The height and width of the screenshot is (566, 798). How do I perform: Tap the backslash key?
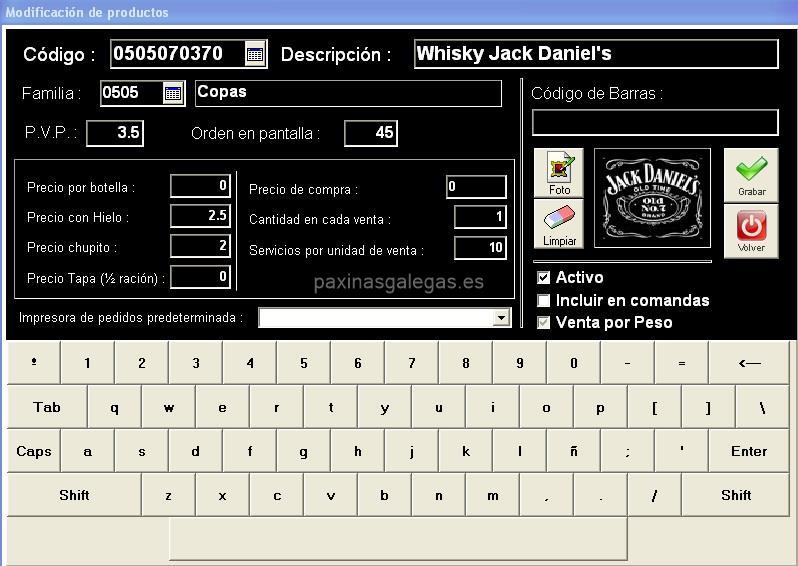[x=762, y=407]
